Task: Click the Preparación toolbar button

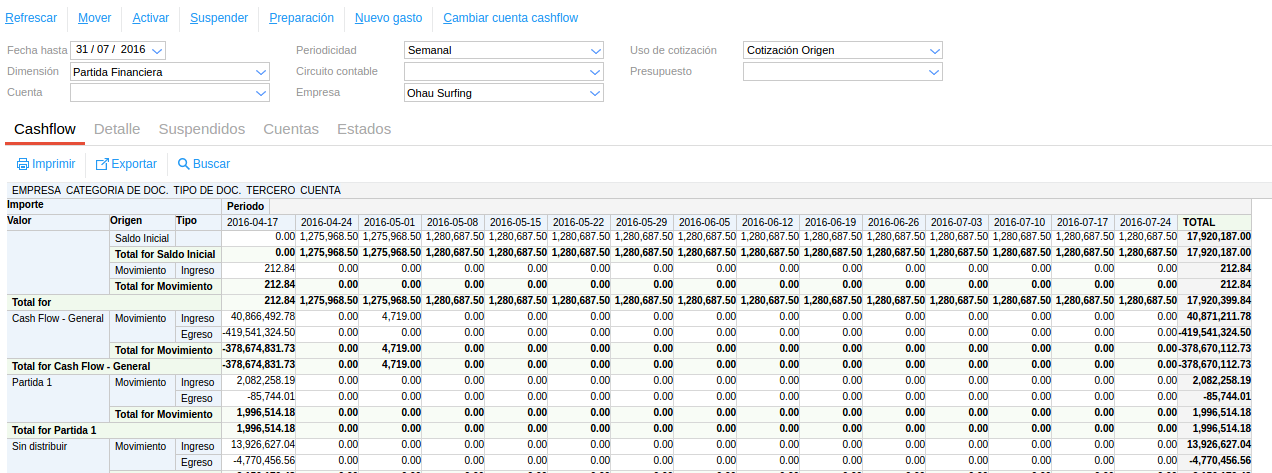Action: (x=301, y=18)
